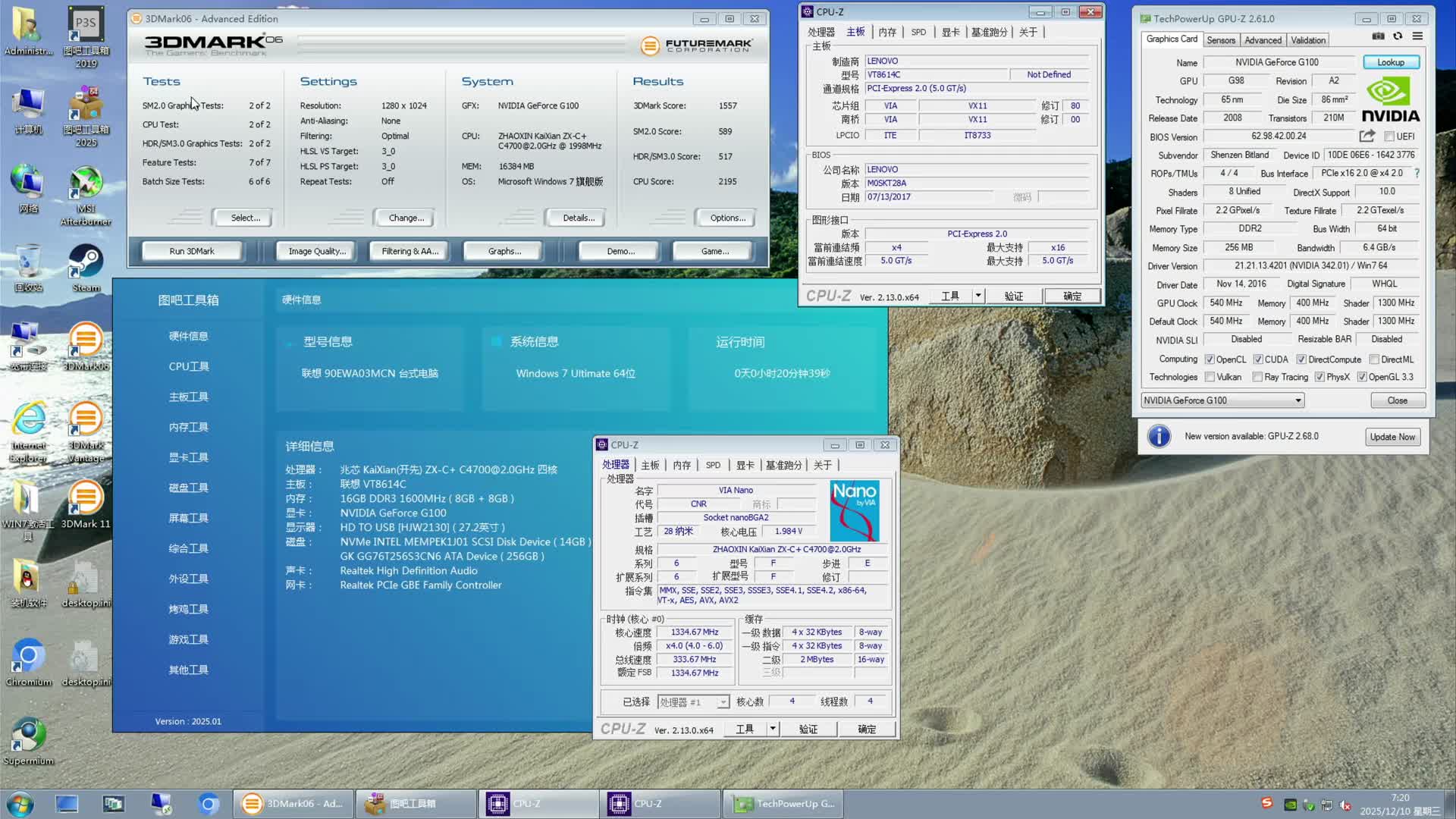Switch to the Sensors tab in GPU-Z
This screenshot has height=819, width=1456.
[1222, 39]
